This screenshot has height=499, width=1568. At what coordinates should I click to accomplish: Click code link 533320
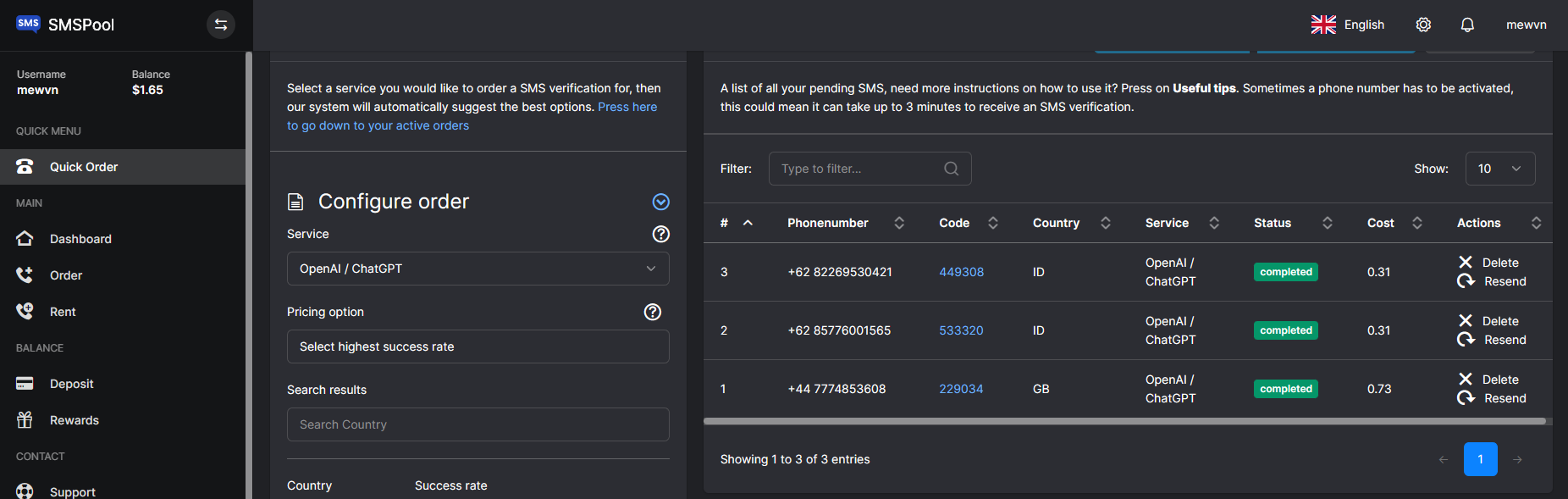[961, 330]
